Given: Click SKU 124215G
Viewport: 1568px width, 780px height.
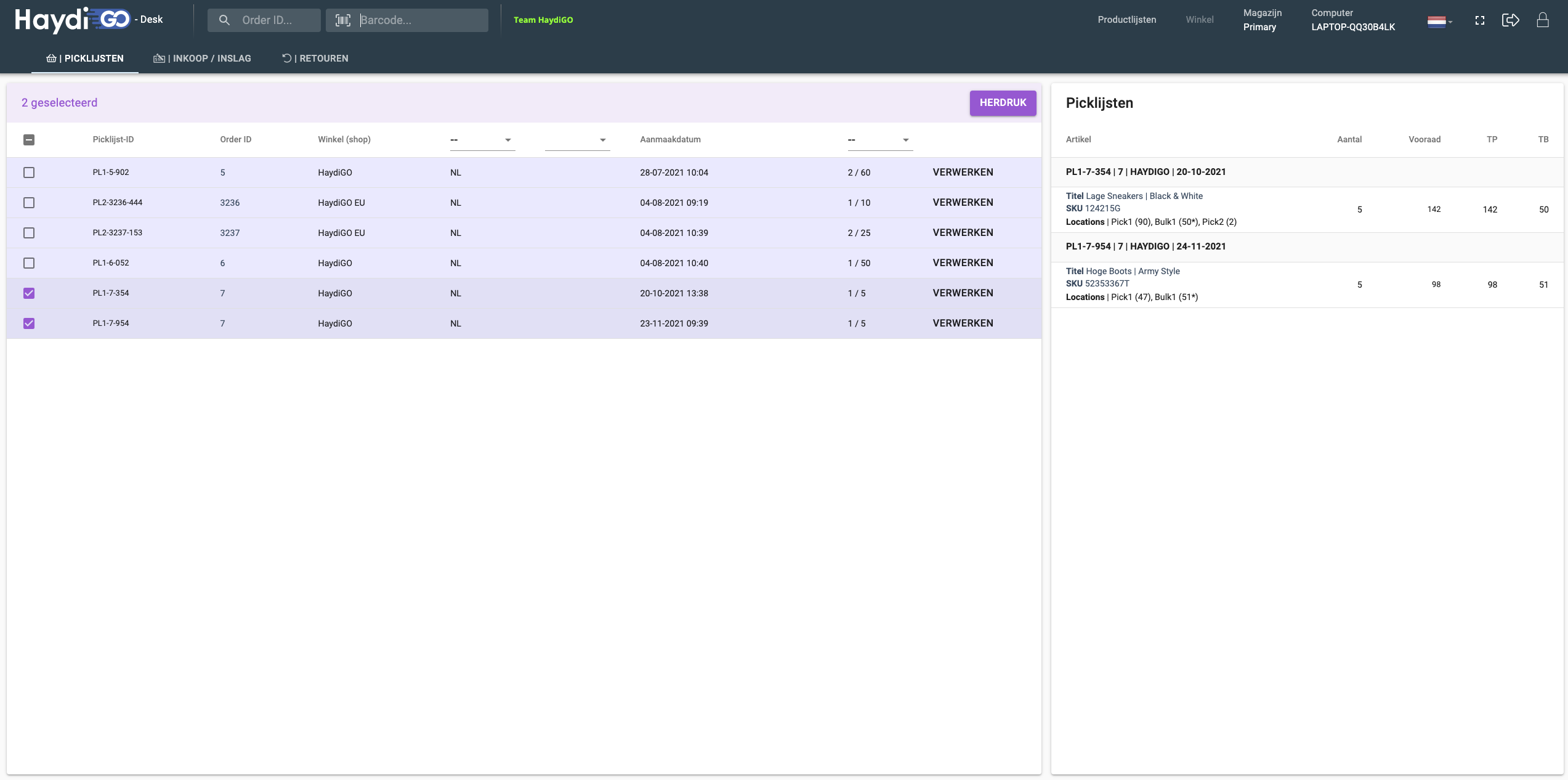Looking at the screenshot, I should (1093, 208).
